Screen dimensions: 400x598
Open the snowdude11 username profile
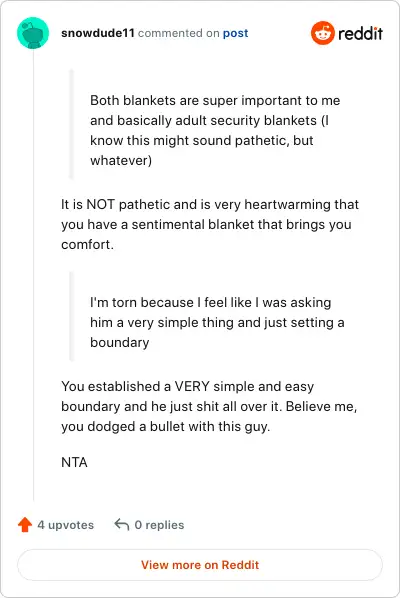click(x=98, y=33)
